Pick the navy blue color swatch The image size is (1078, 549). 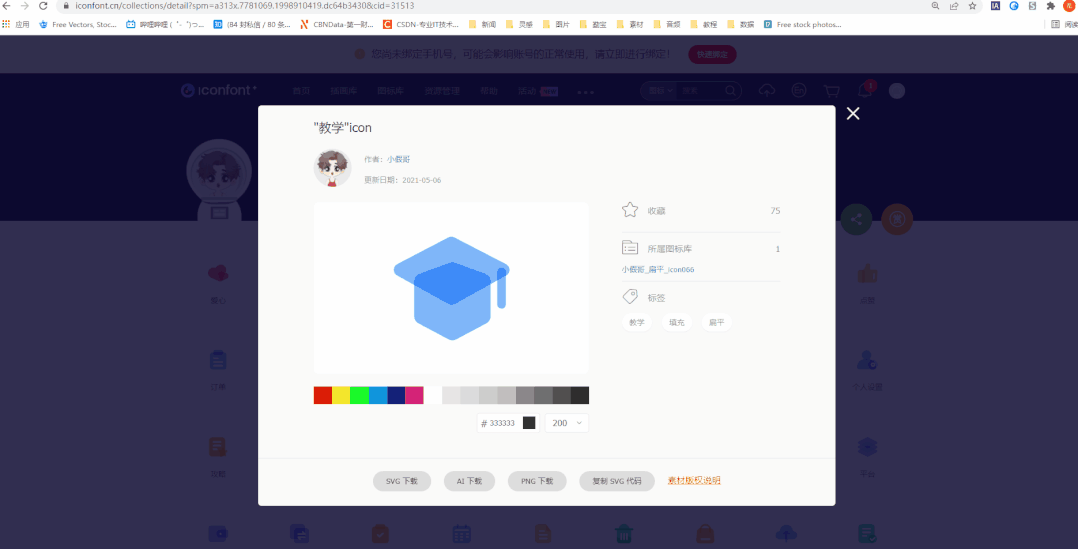[x=397, y=396]
